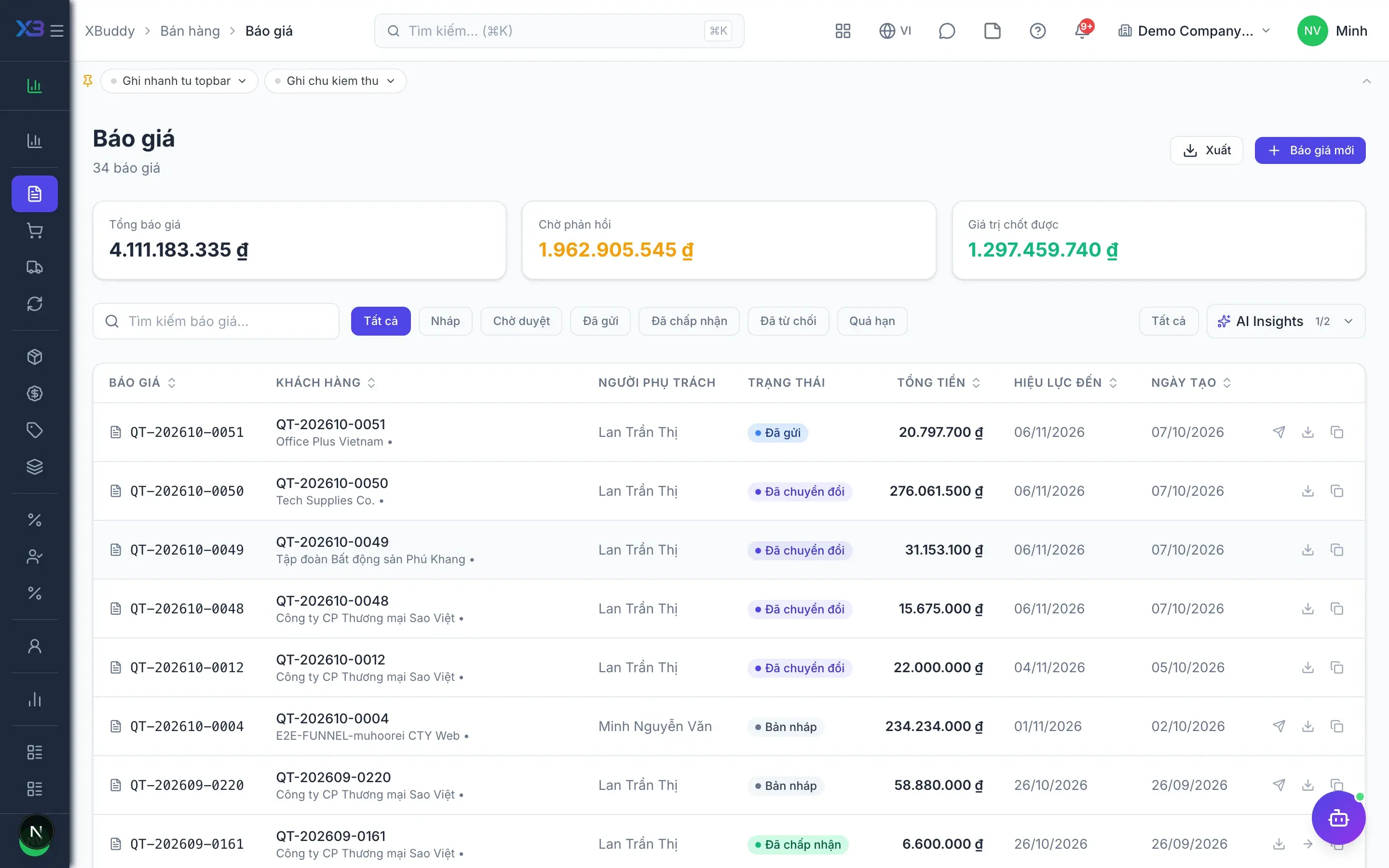The height and width of the screenshot is (868, 1389).
Task: Click the Xuất export button
Action: coord(1207,150)
